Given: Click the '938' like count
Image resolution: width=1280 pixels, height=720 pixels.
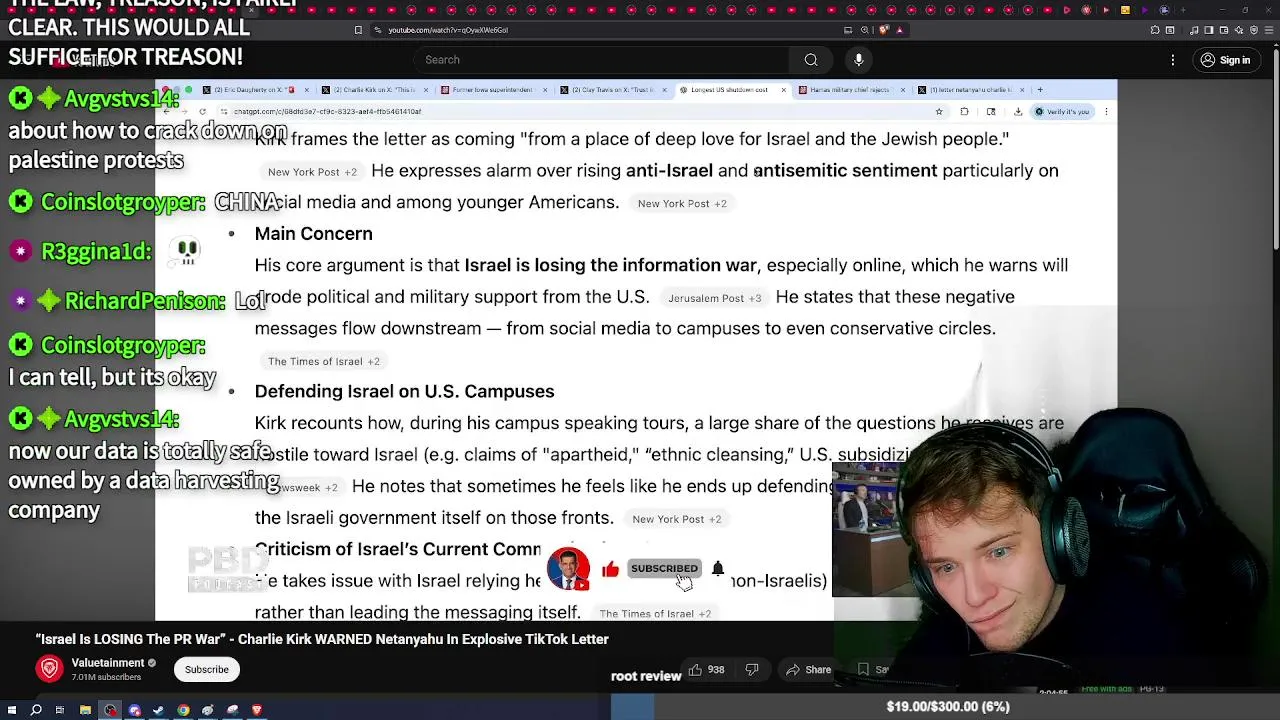Looking at the screenshot, I should point(716,670).
